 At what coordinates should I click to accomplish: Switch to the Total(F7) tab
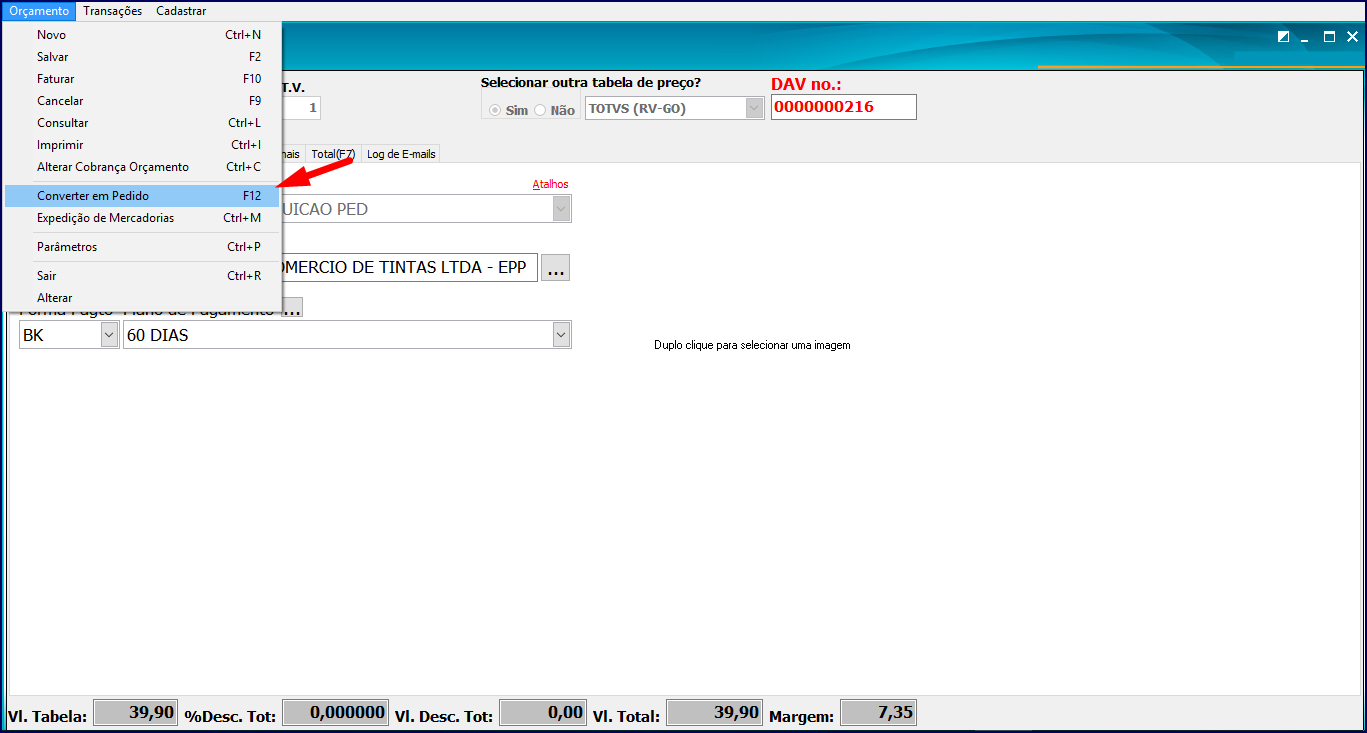click(x=333, y=154)
